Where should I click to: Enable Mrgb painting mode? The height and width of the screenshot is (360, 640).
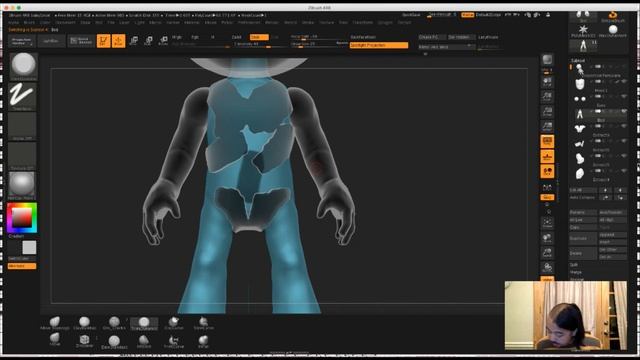click(177, 37)
